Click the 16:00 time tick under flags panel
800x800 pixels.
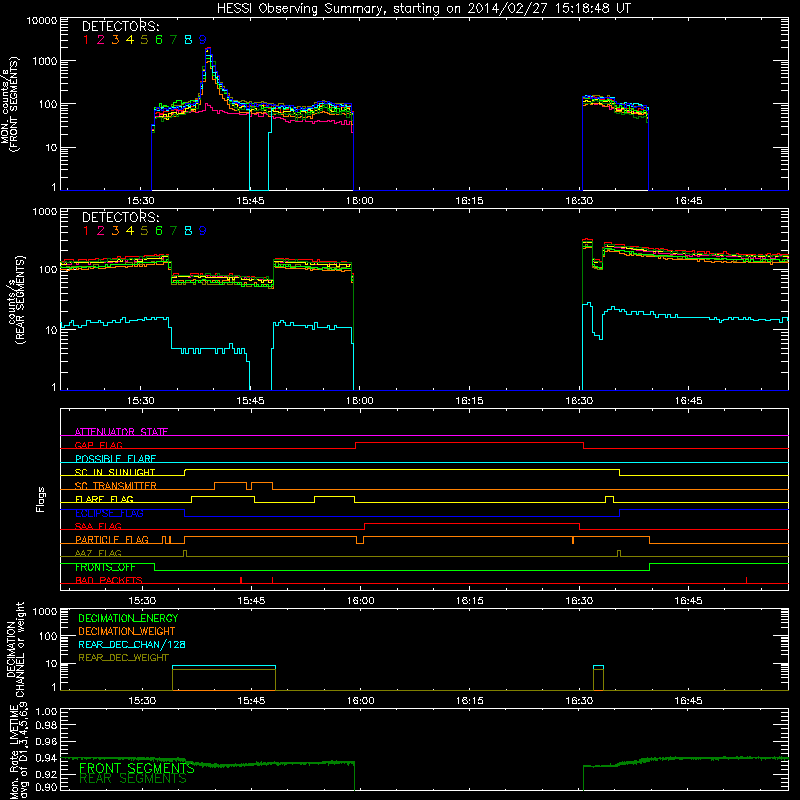(x=360, y=601)
